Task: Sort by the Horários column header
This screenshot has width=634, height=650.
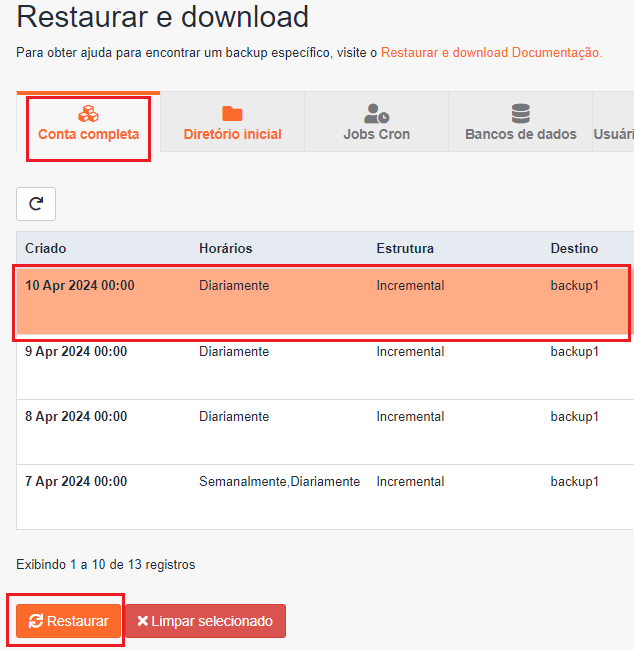Action: [x=226, y=248]
